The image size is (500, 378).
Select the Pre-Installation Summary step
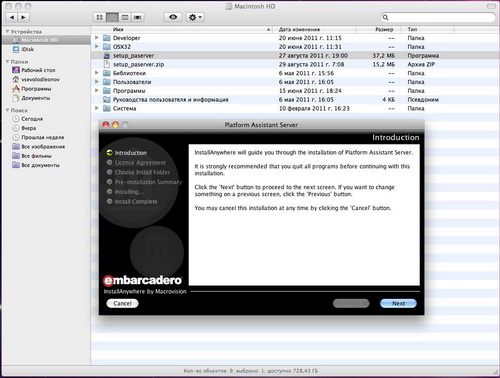pos(144,182)
